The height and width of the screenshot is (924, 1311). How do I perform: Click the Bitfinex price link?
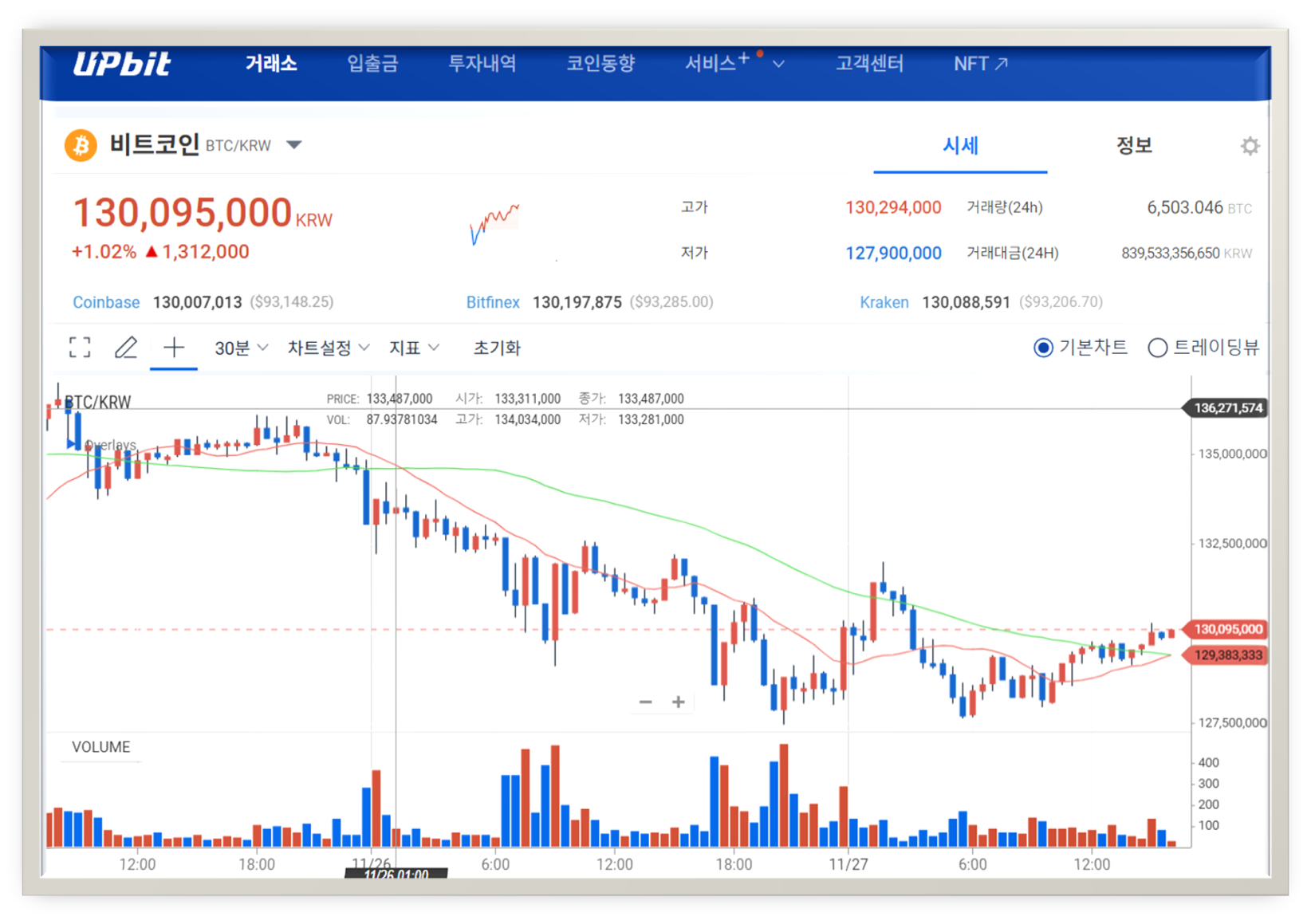[x=493, y=302]
